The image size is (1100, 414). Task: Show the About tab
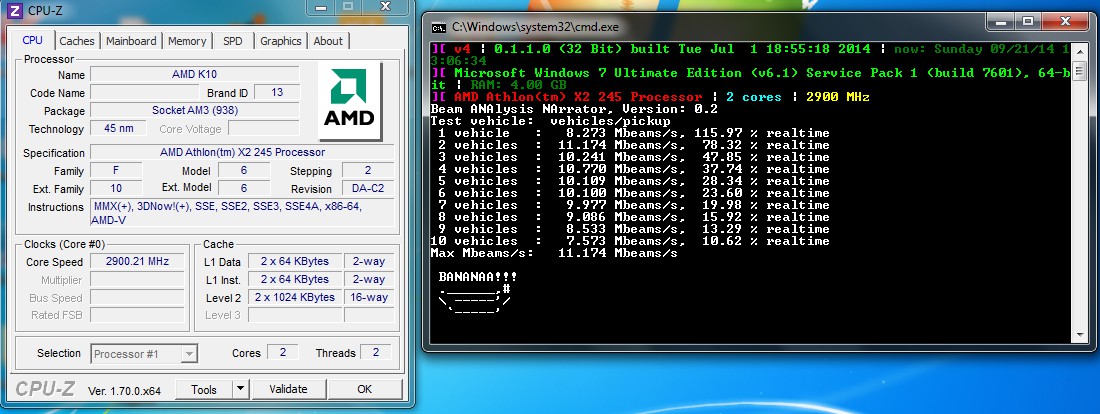[328, 41]
